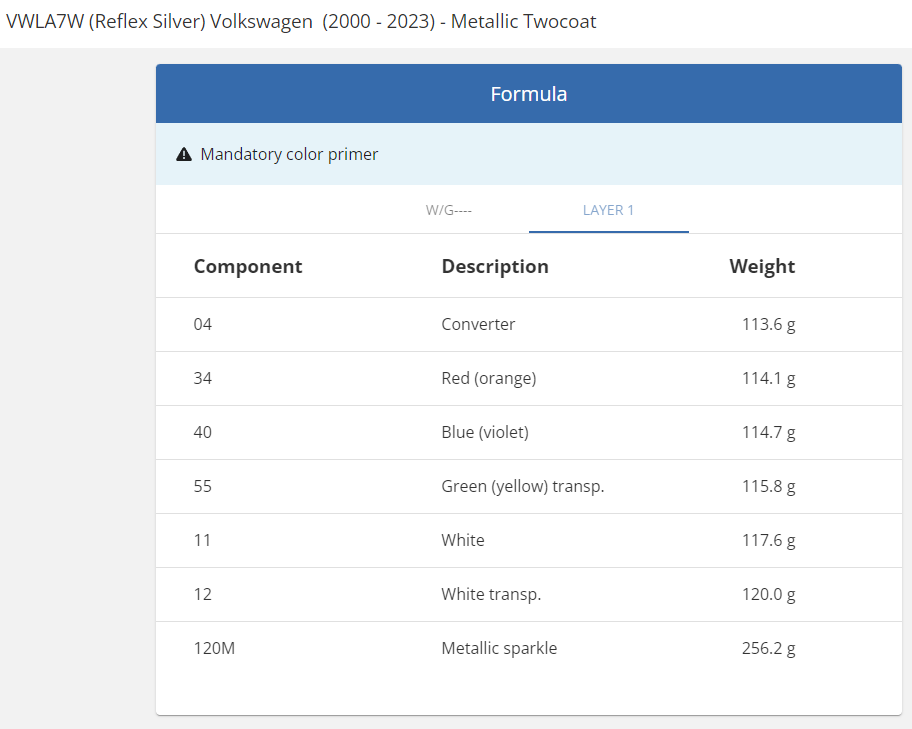Select the LAYER 1 tab
The width and height of the screenshot is (912, 729).
608,210
